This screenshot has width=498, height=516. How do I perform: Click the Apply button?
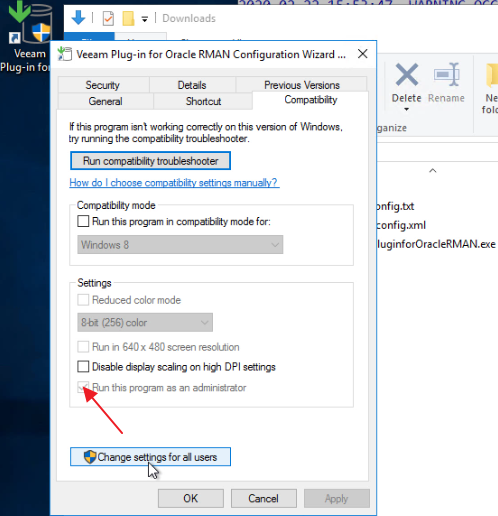click(337, 499)
